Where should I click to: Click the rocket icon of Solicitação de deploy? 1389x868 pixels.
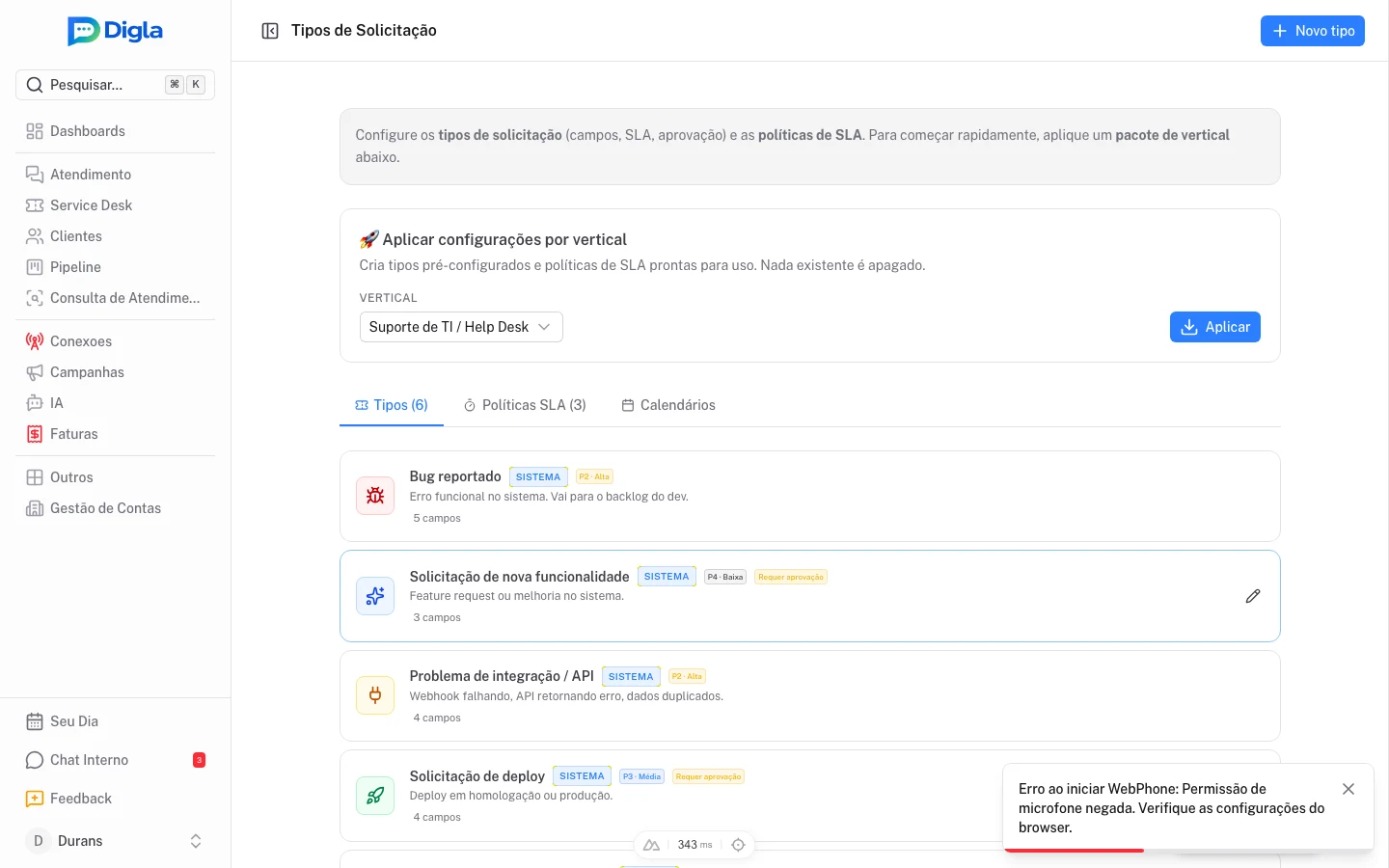coord(375,796)
